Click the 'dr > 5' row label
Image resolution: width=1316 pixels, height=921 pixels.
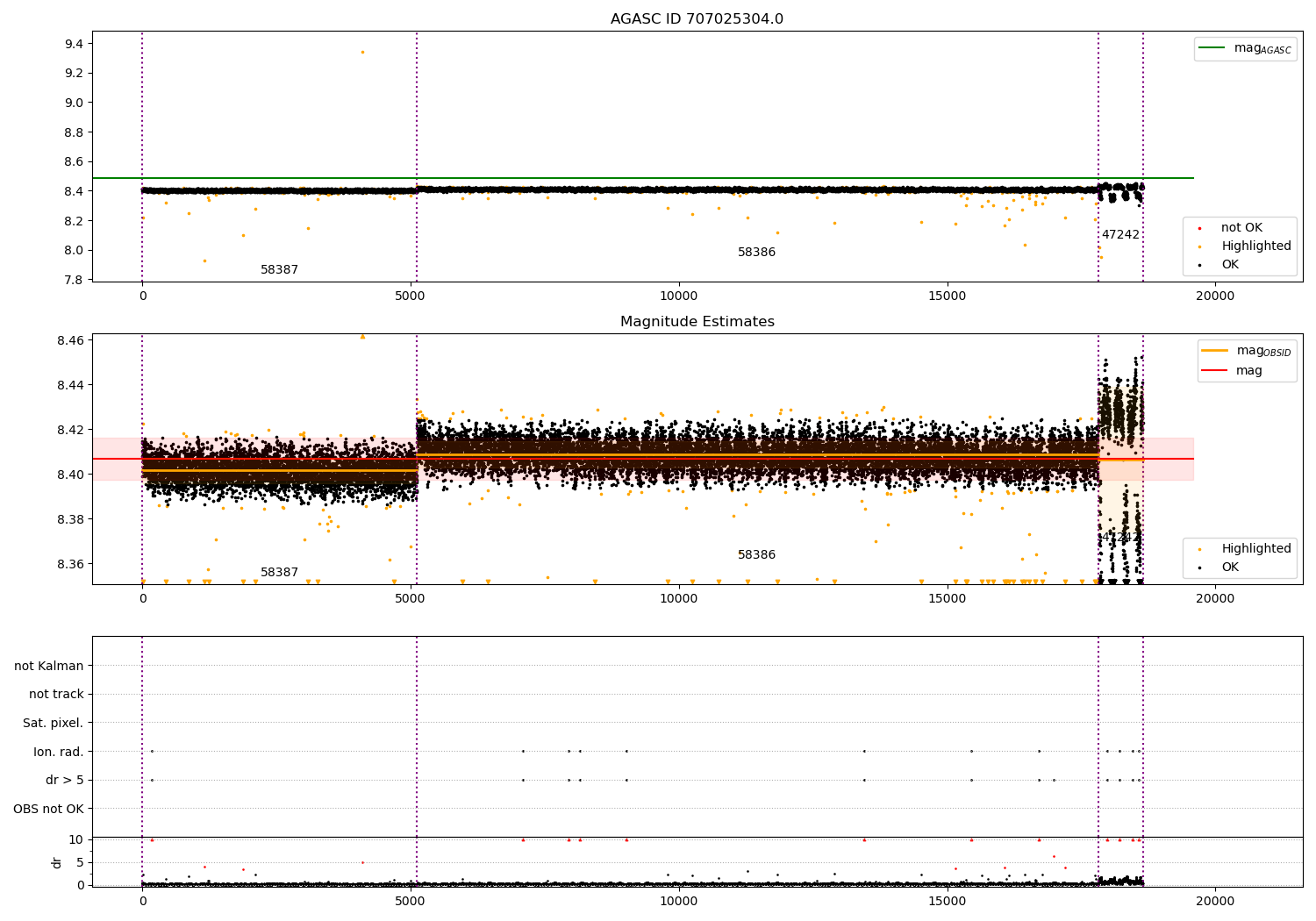(x=65, y=780)
